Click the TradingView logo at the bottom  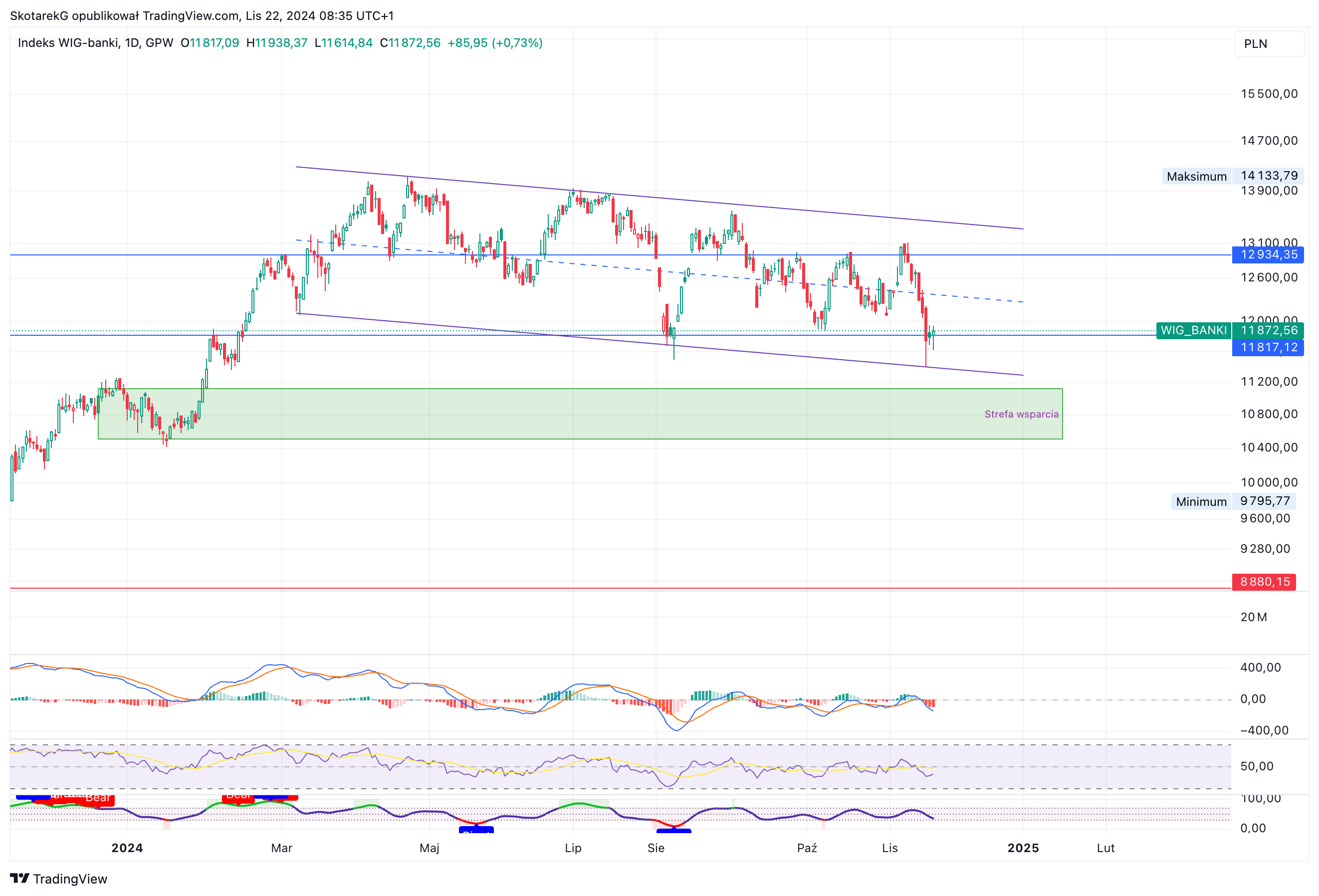58,879
